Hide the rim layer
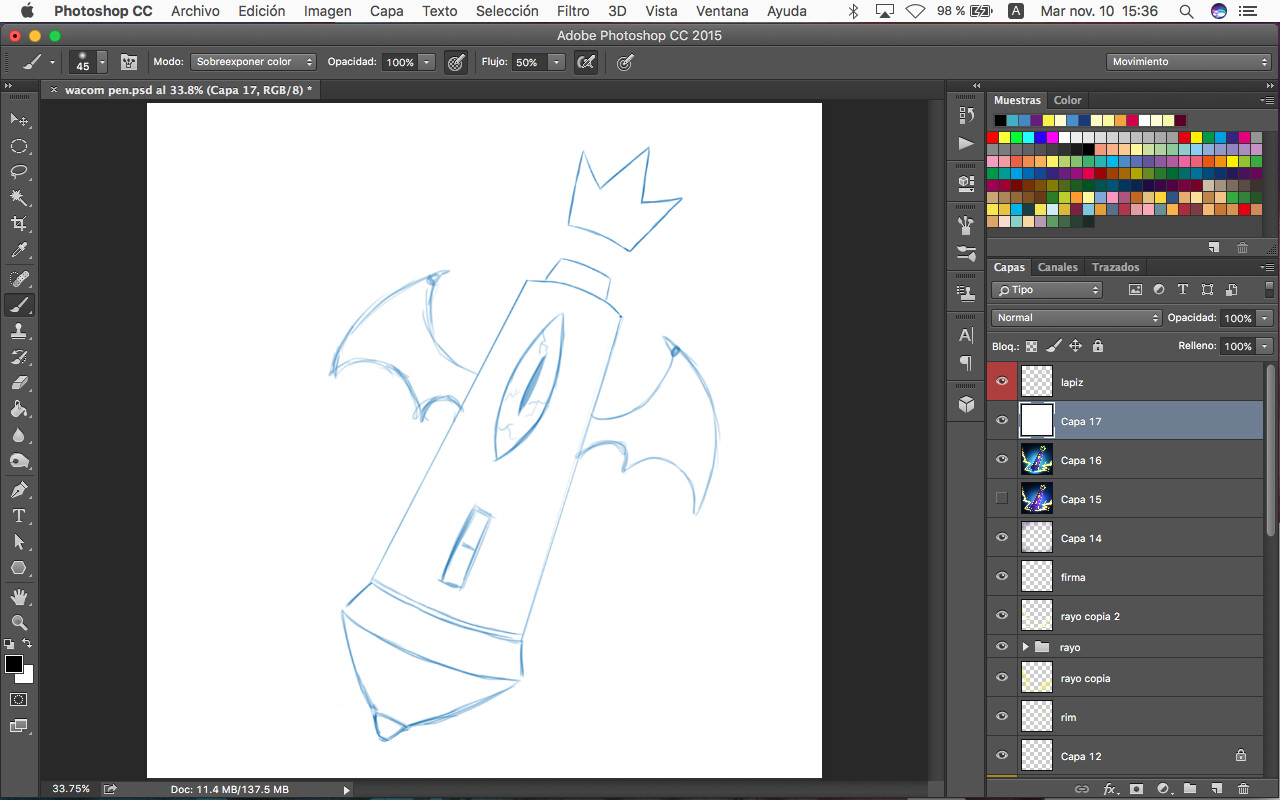This screenshot has height=800, width=1280. click(x=1002, y=717)
